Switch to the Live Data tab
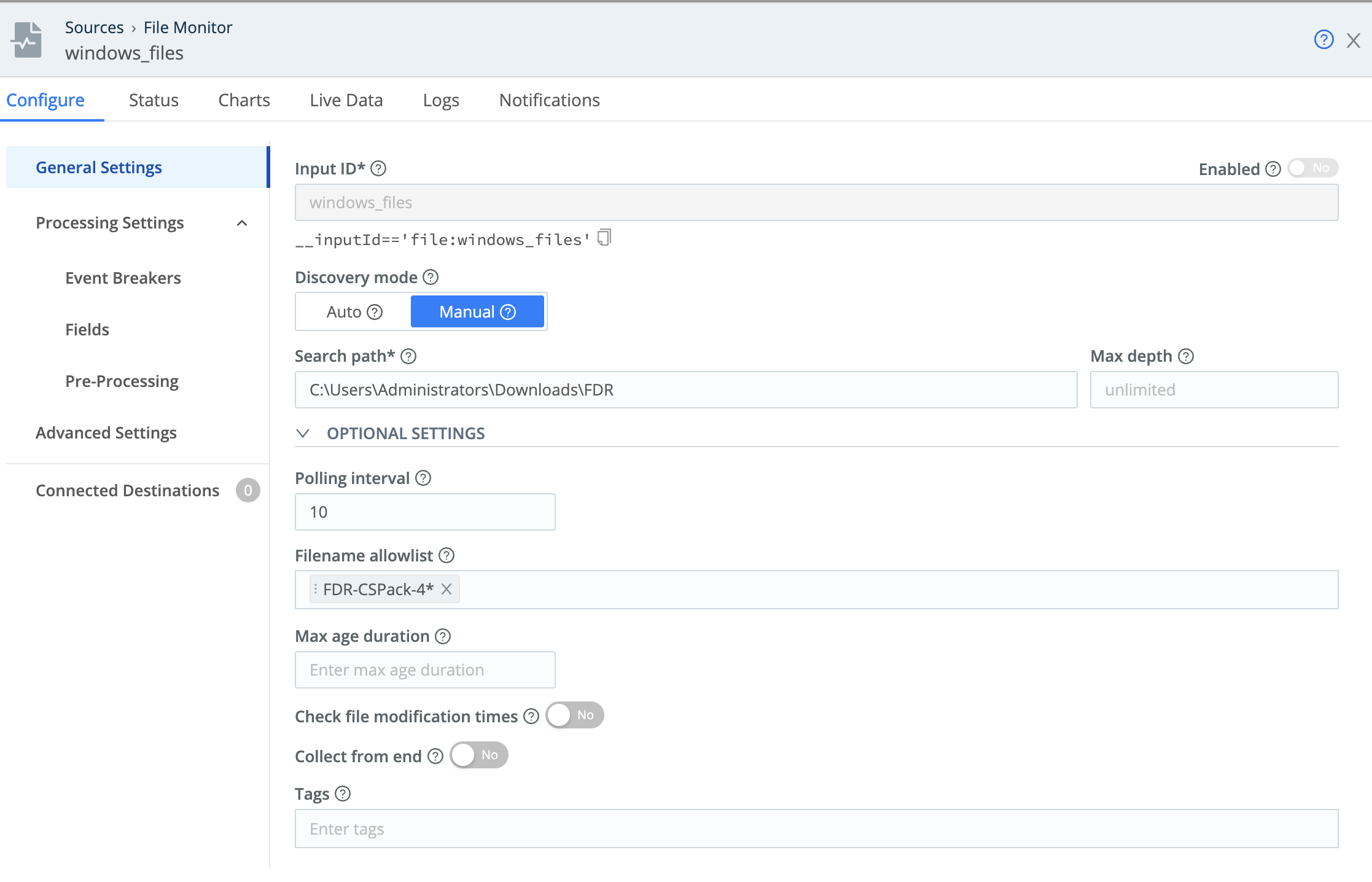The height and width of the screenshot is (882, 1372). pos(346,100)
